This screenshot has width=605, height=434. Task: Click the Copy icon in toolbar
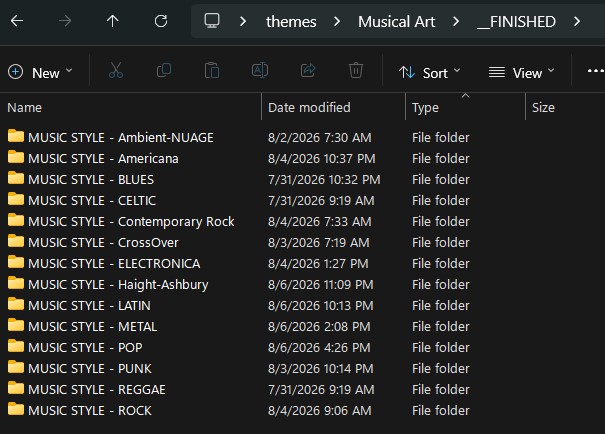[164, 71]
